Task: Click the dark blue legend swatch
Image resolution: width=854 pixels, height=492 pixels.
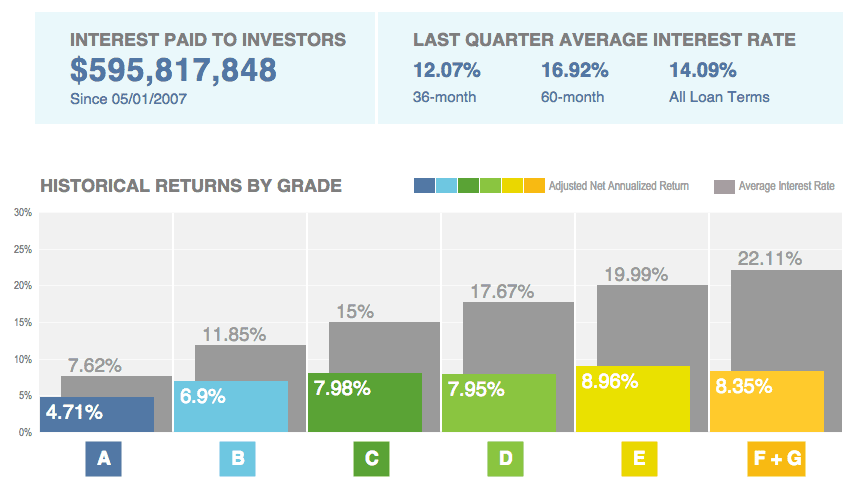Action: tap(424, 186)
